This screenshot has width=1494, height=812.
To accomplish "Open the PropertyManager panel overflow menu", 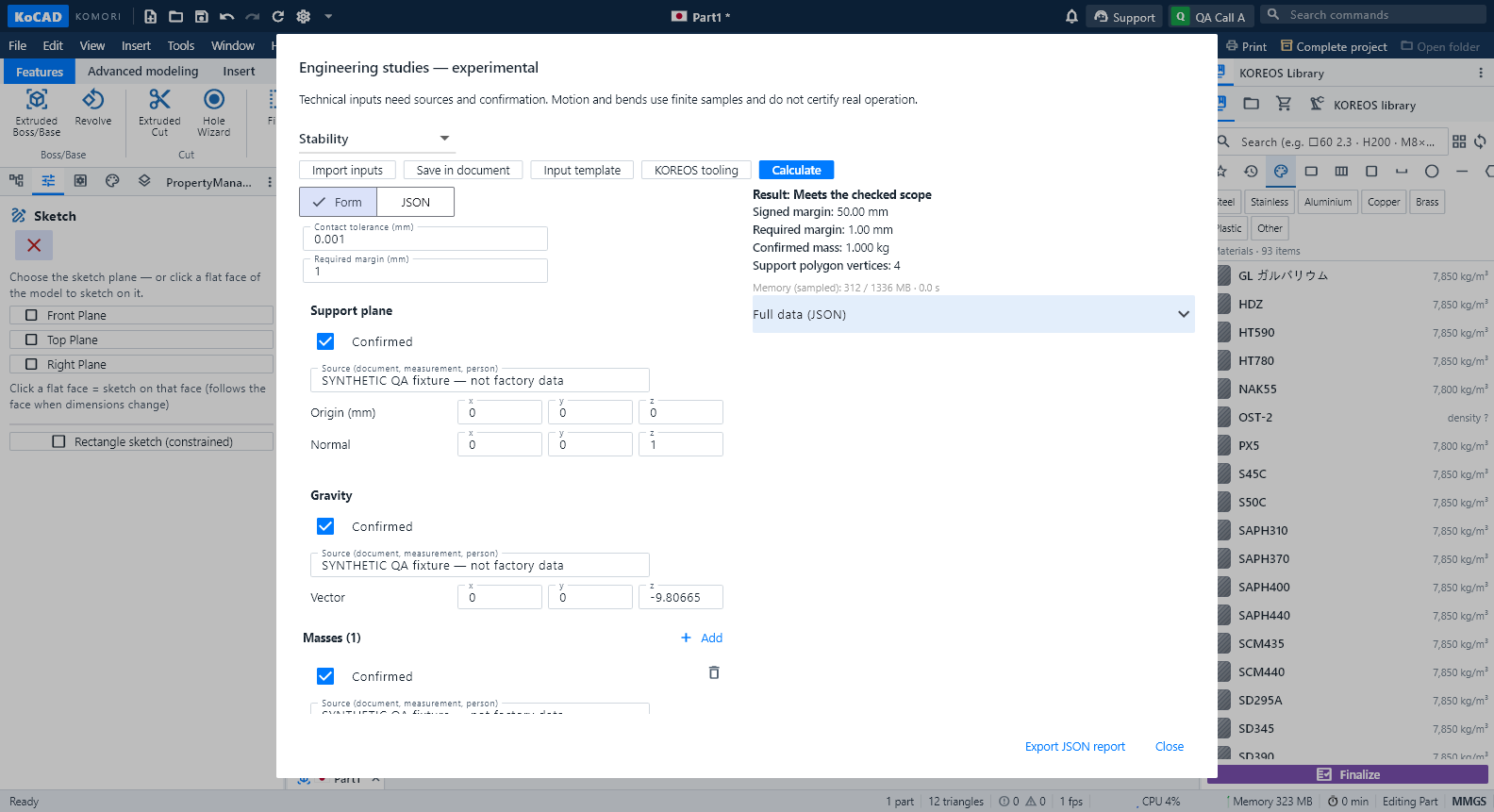I will [x=270, y=182].
